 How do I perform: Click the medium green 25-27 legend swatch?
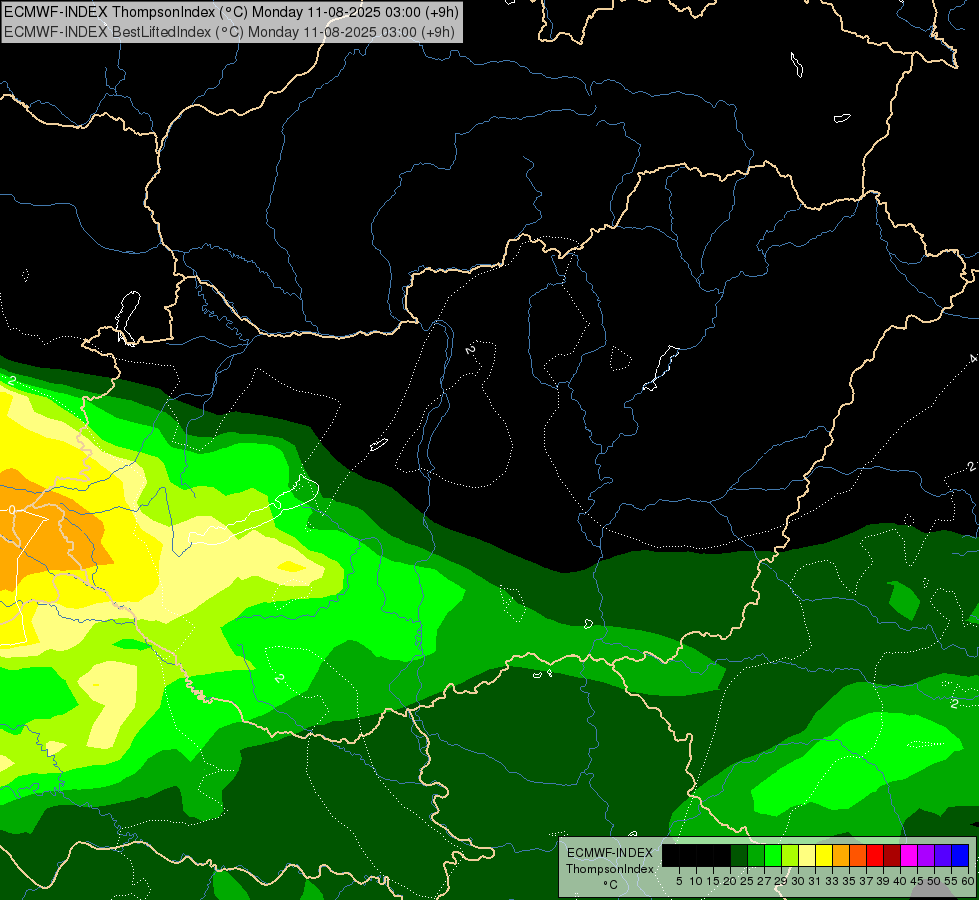756,855
